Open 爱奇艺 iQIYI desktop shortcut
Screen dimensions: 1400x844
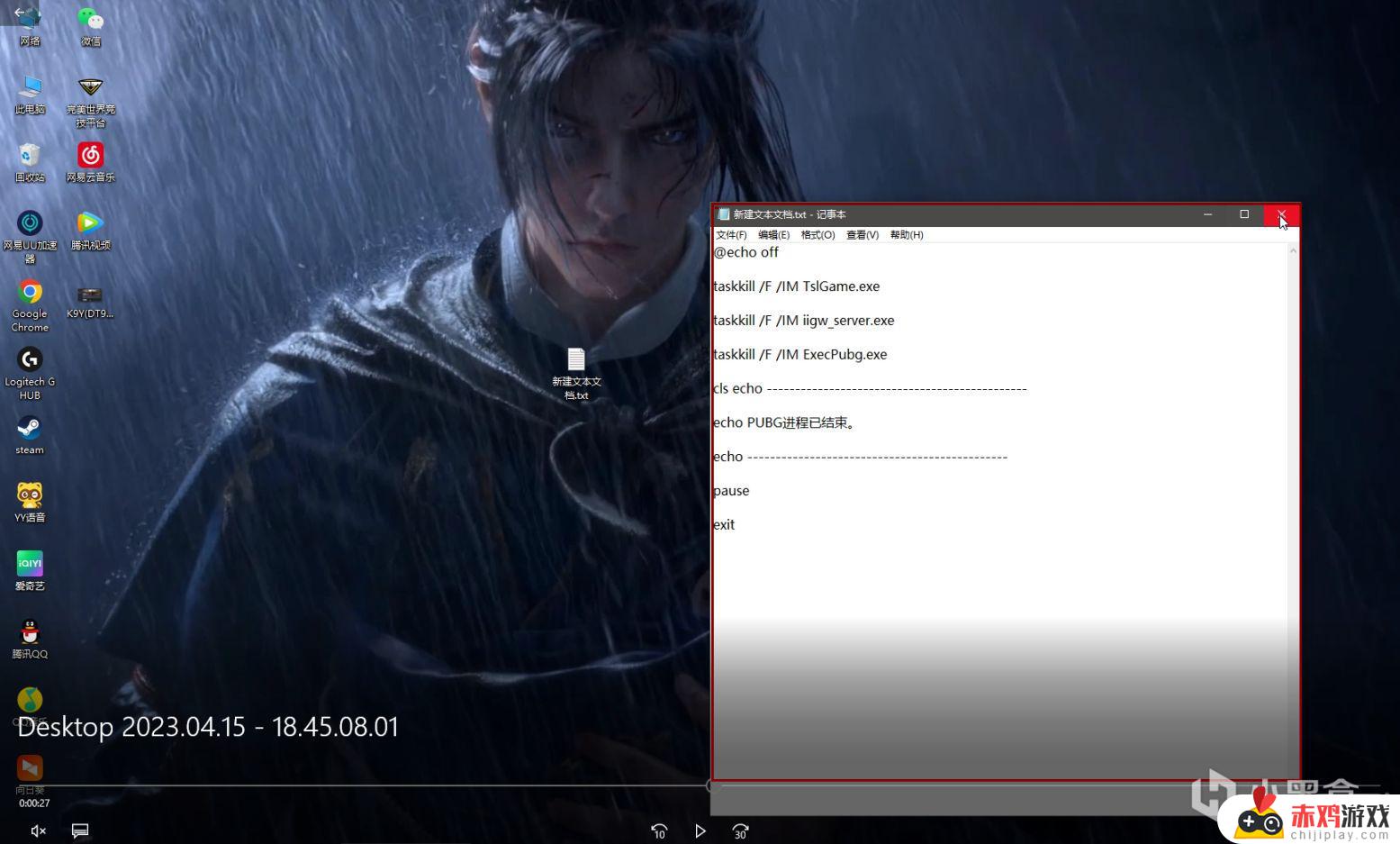coord(30,570)
